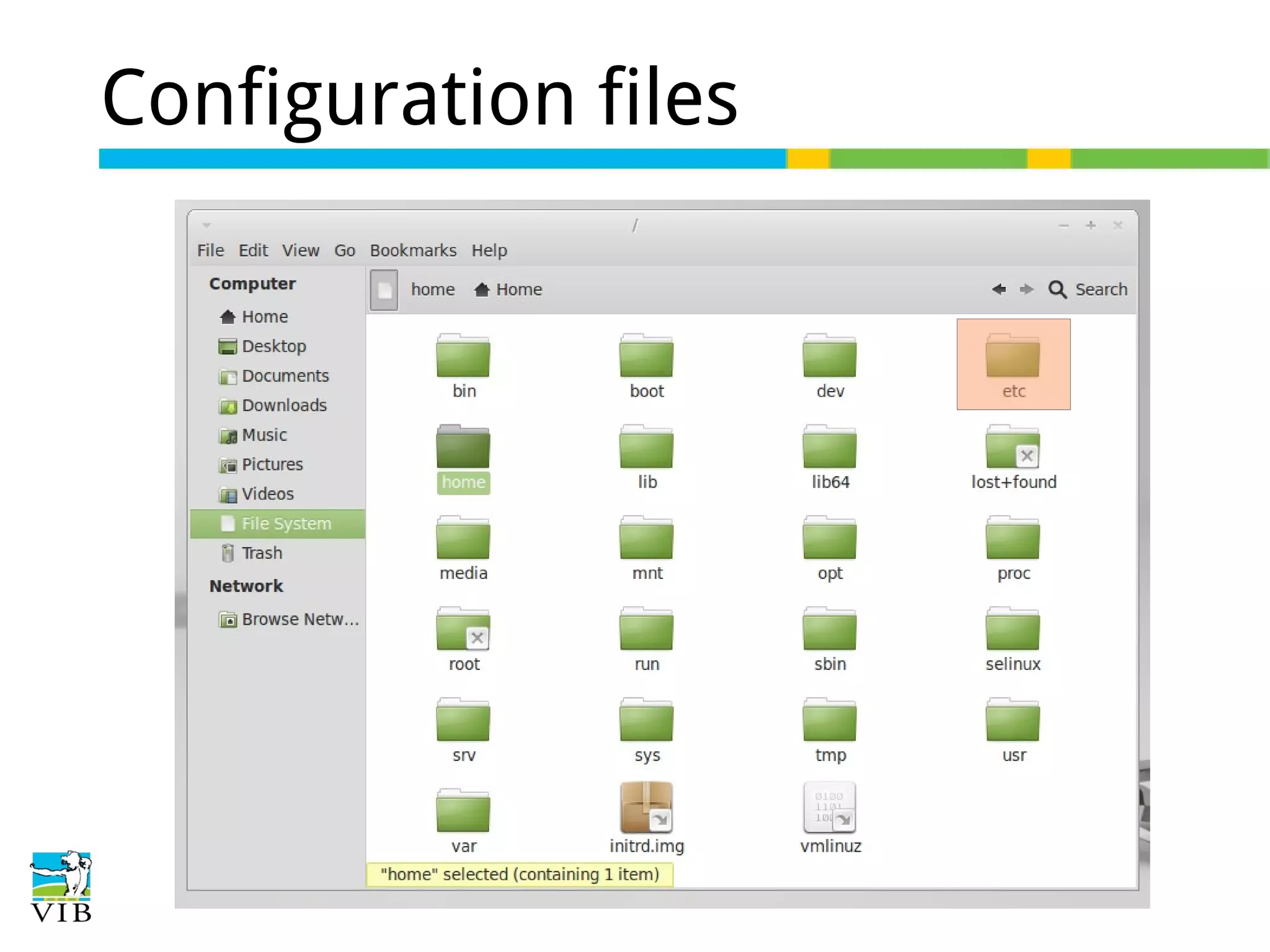The image size is (1270, 952).
Task: Open the Bookmarks menu
Action: (x=413, y=250)
